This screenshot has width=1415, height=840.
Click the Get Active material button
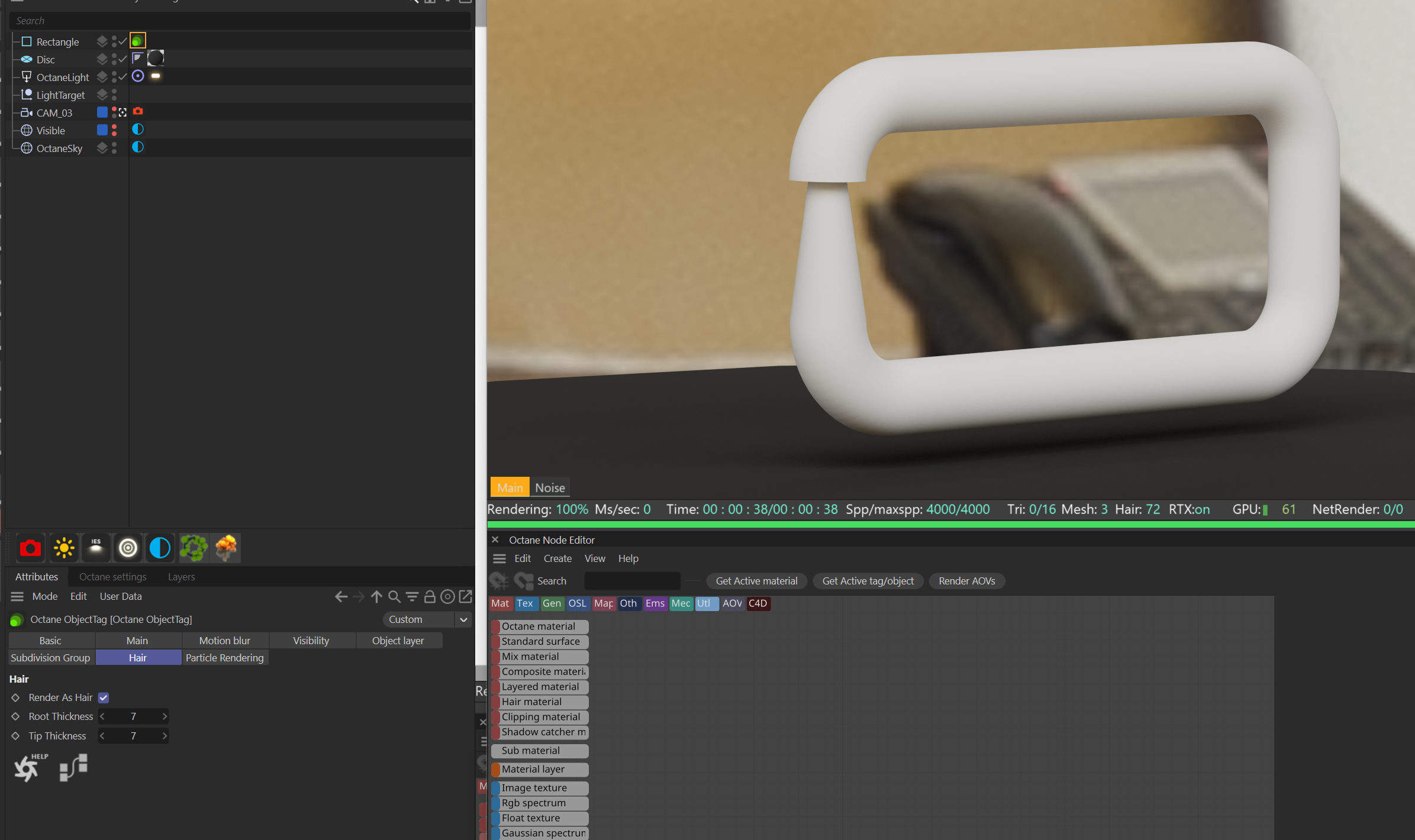756,581
